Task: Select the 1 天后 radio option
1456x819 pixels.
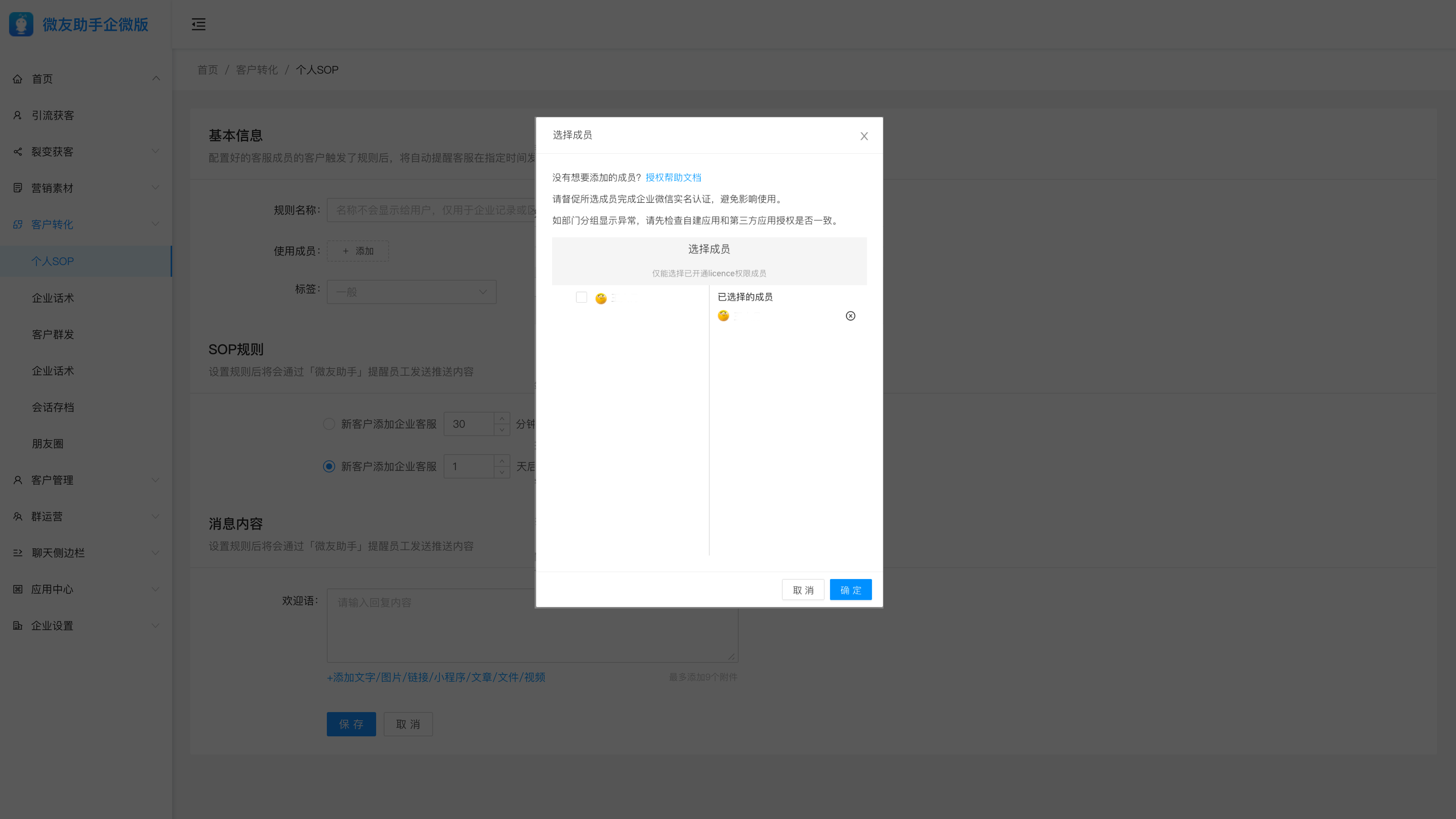Action: 328,466
